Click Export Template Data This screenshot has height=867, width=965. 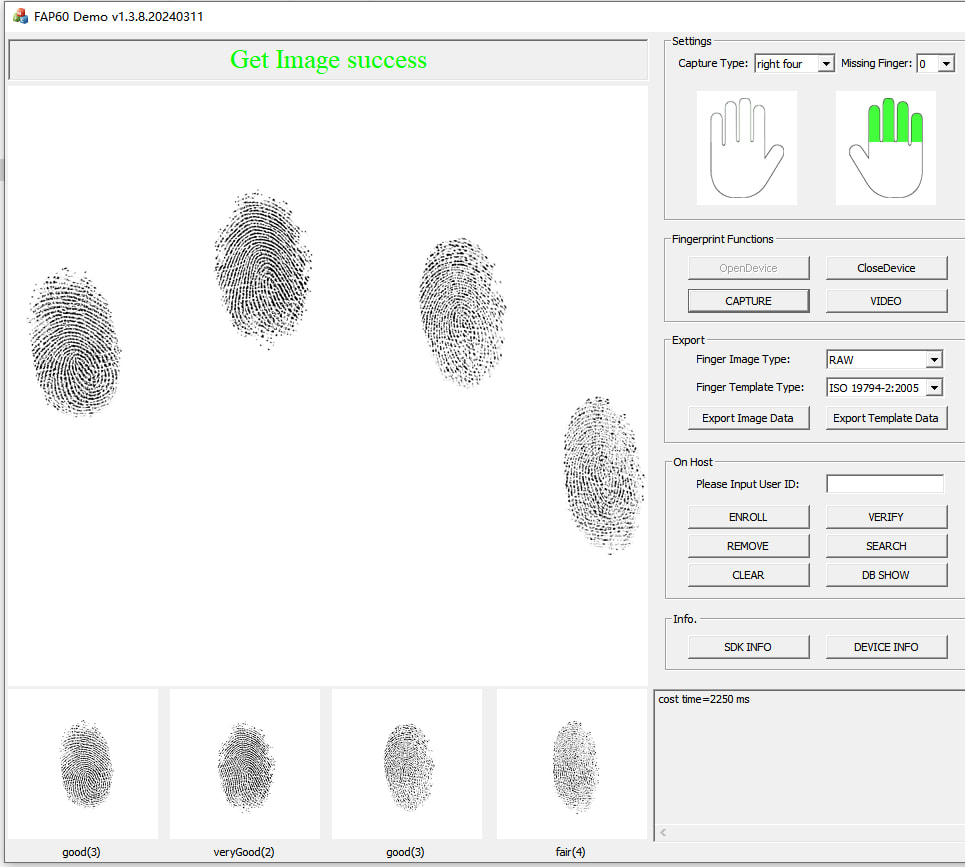click(x=886, y=418)
